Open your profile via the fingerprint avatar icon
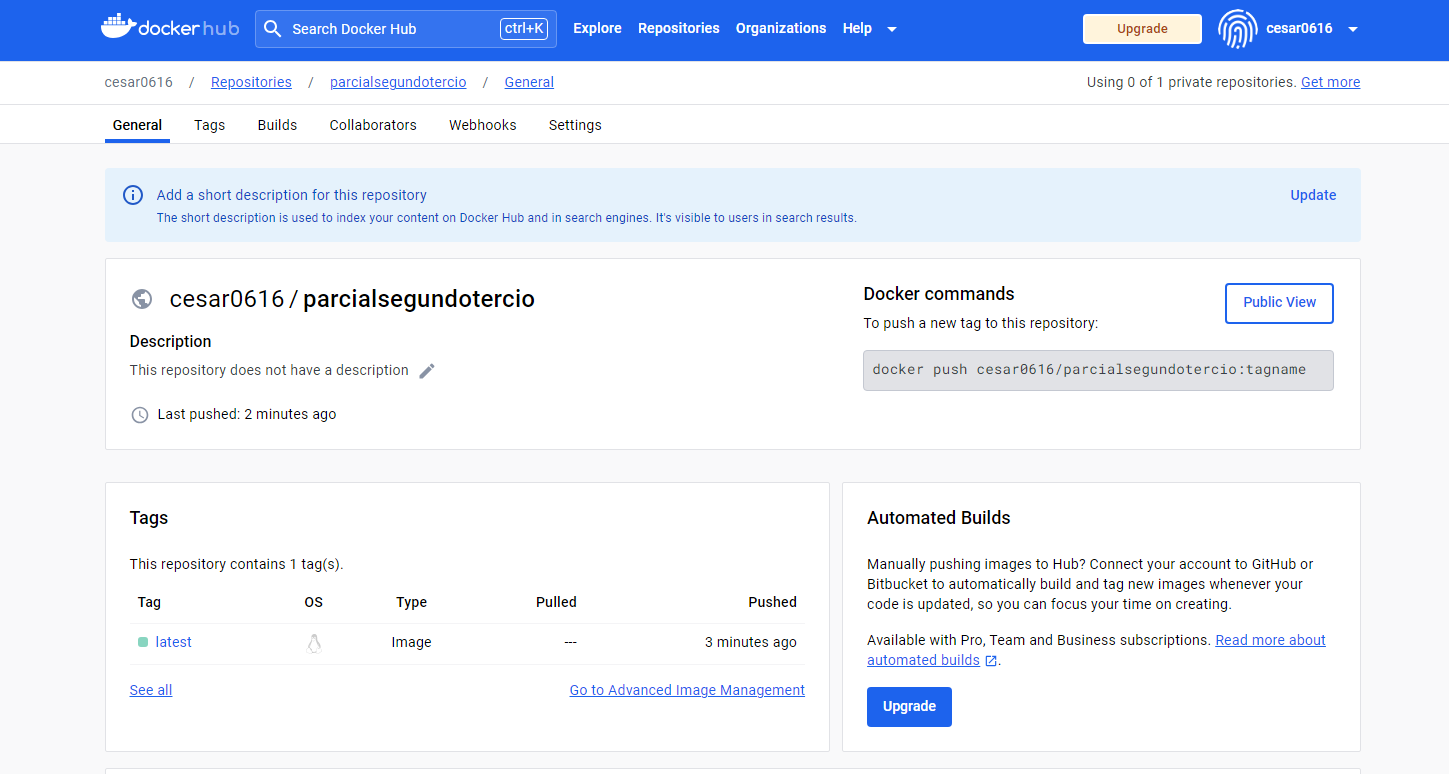Viewport: 1449px width, 774px height. click(1237, 29)
